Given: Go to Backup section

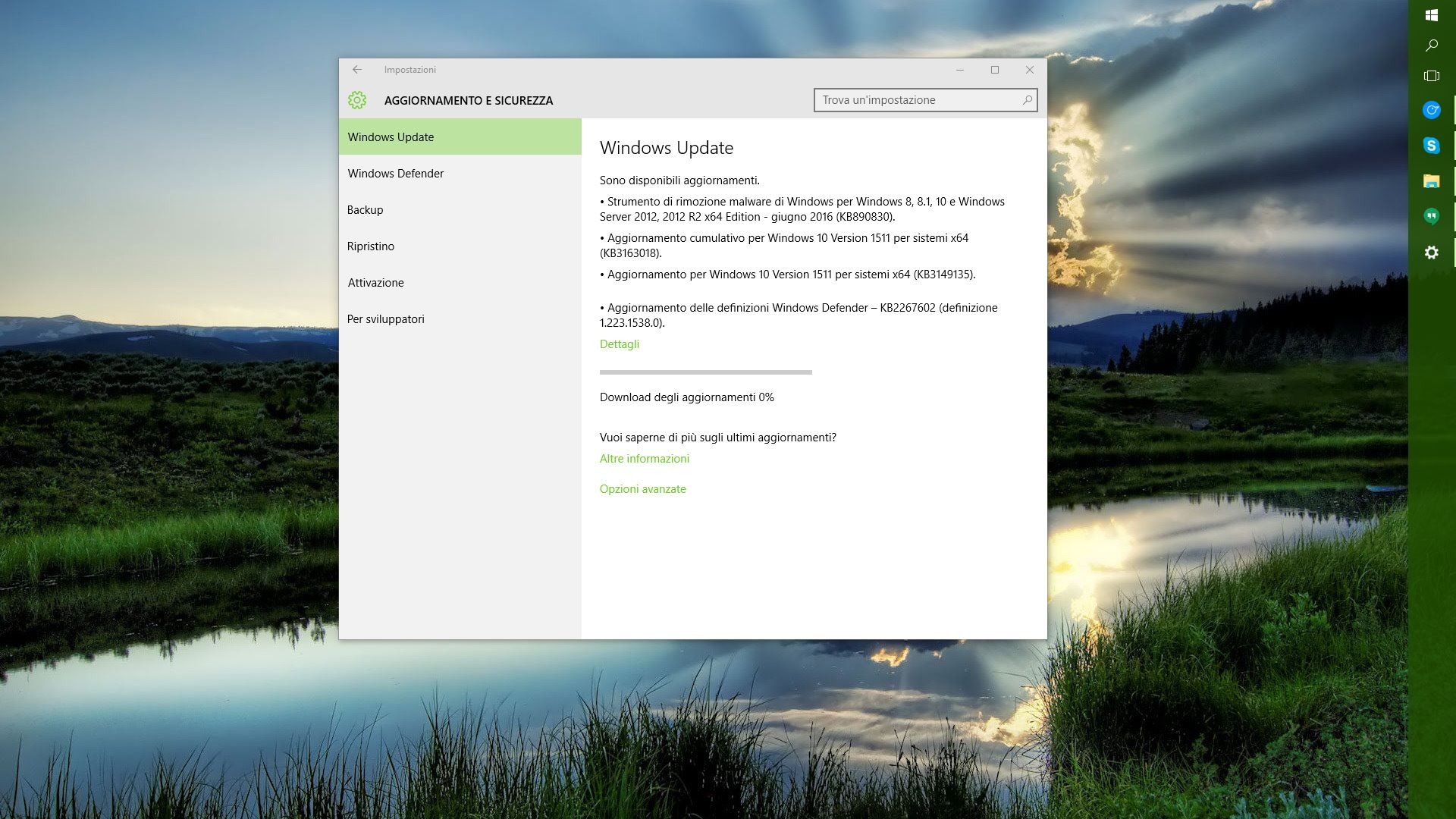Looking at the screenshot, I should point(460,210).
